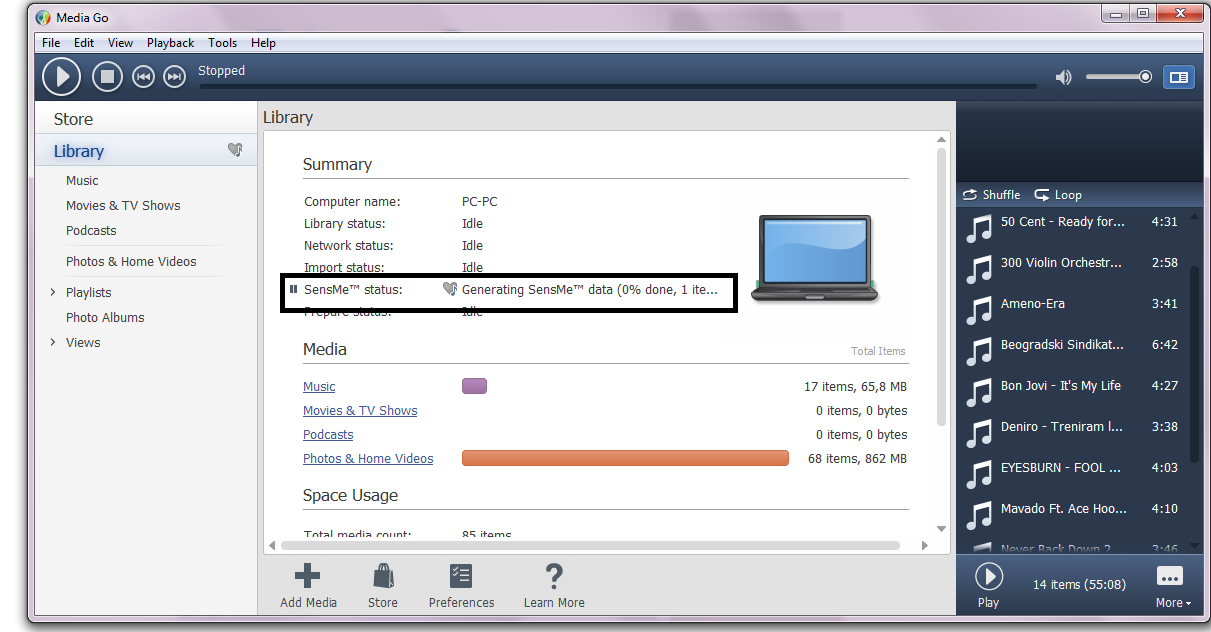Pause SensMe analysis with pause icon
1211x632 pixels.
click(x=293, y=289)
